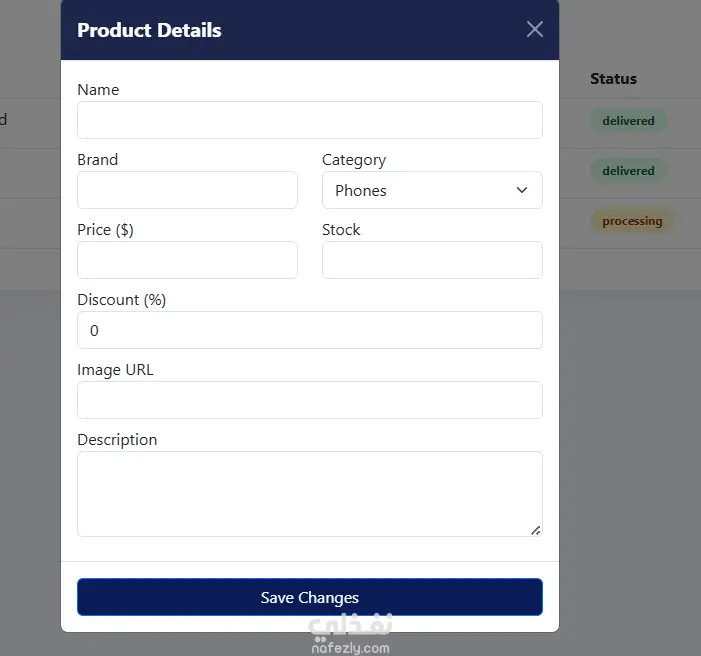
Task: Click the Price ($) input field
Action: pyautogui.click(x=187, y=260)
